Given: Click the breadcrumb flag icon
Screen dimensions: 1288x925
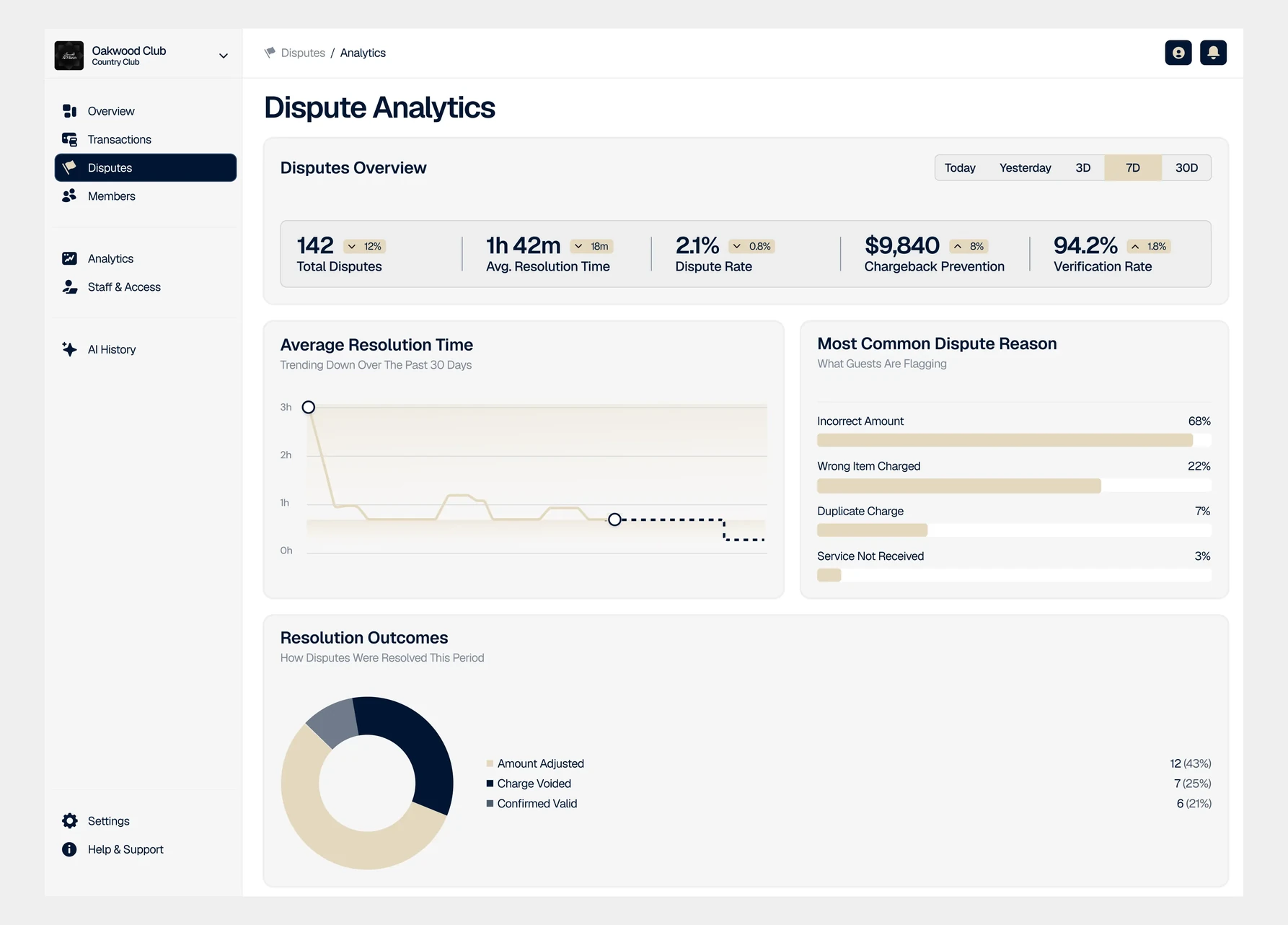Looking at the screenshot, I should click(270, 53).
